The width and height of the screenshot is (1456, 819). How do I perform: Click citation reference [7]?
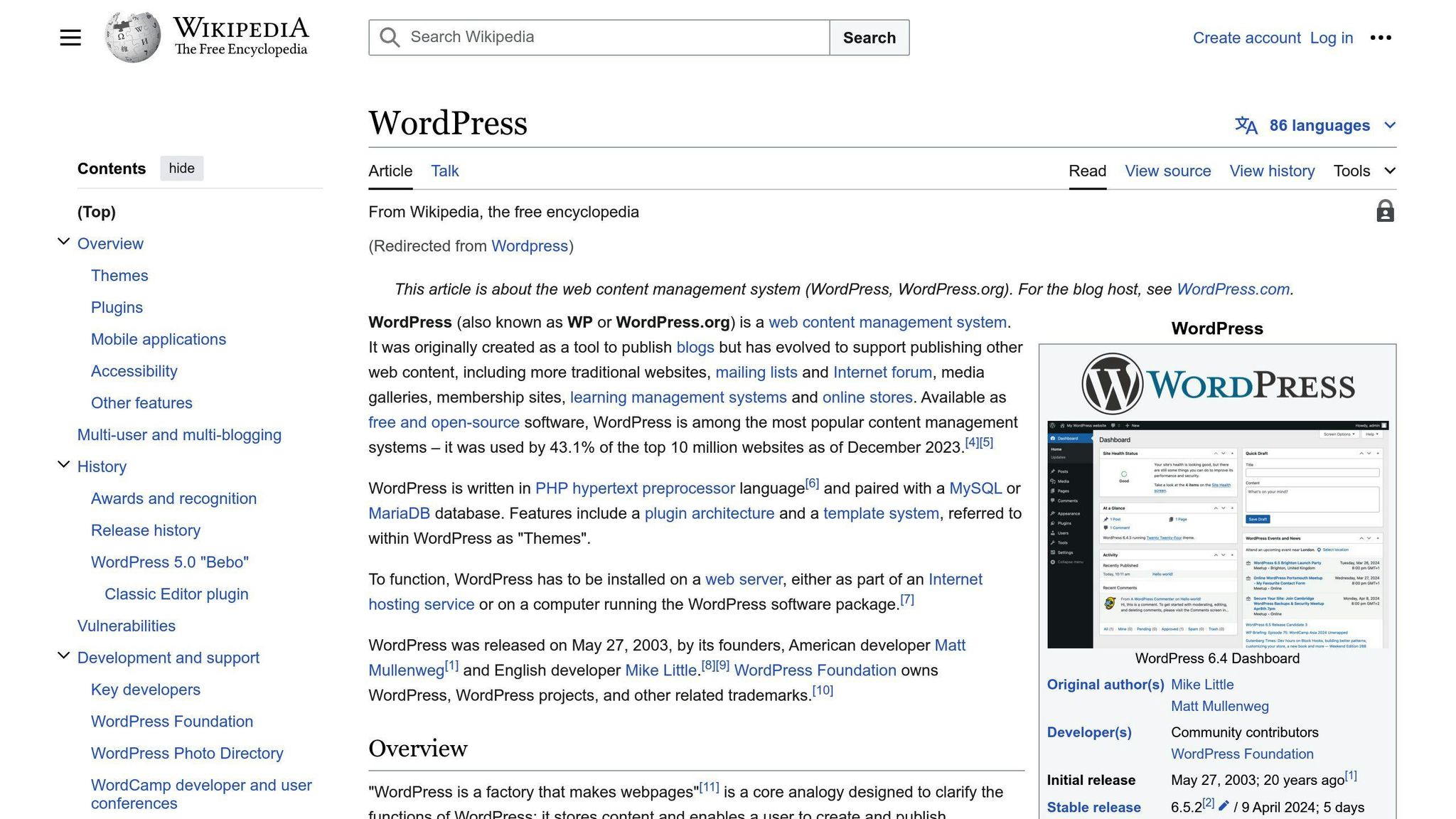pos(907,599)
